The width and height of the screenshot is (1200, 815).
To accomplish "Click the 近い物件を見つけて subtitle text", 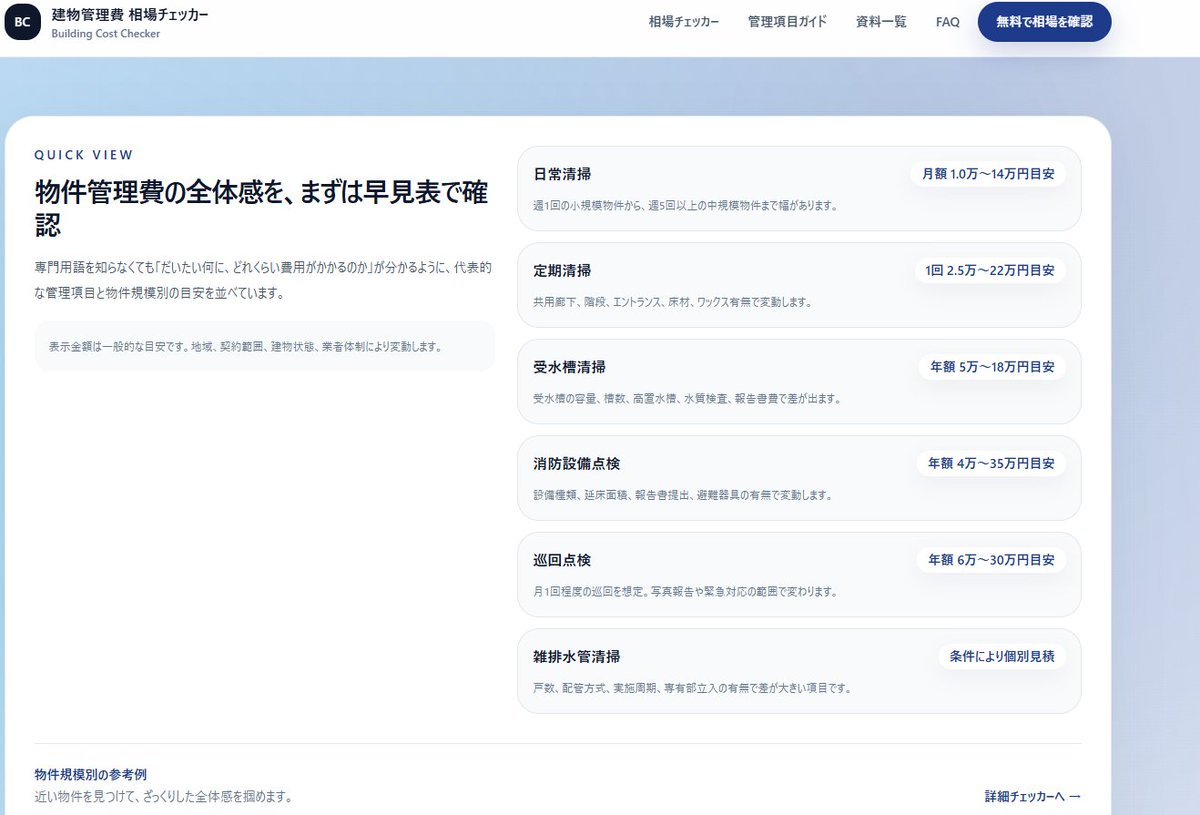I will point(163,797).
